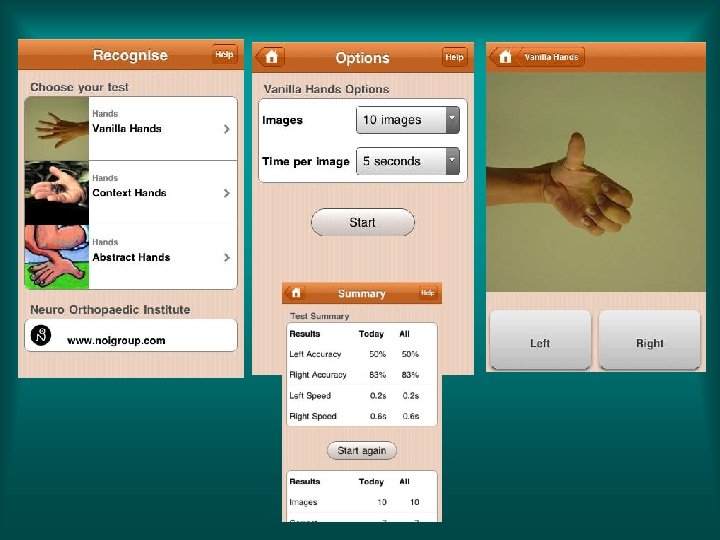
Task: Answer Right for the hand image
Action: click(650, 340)
